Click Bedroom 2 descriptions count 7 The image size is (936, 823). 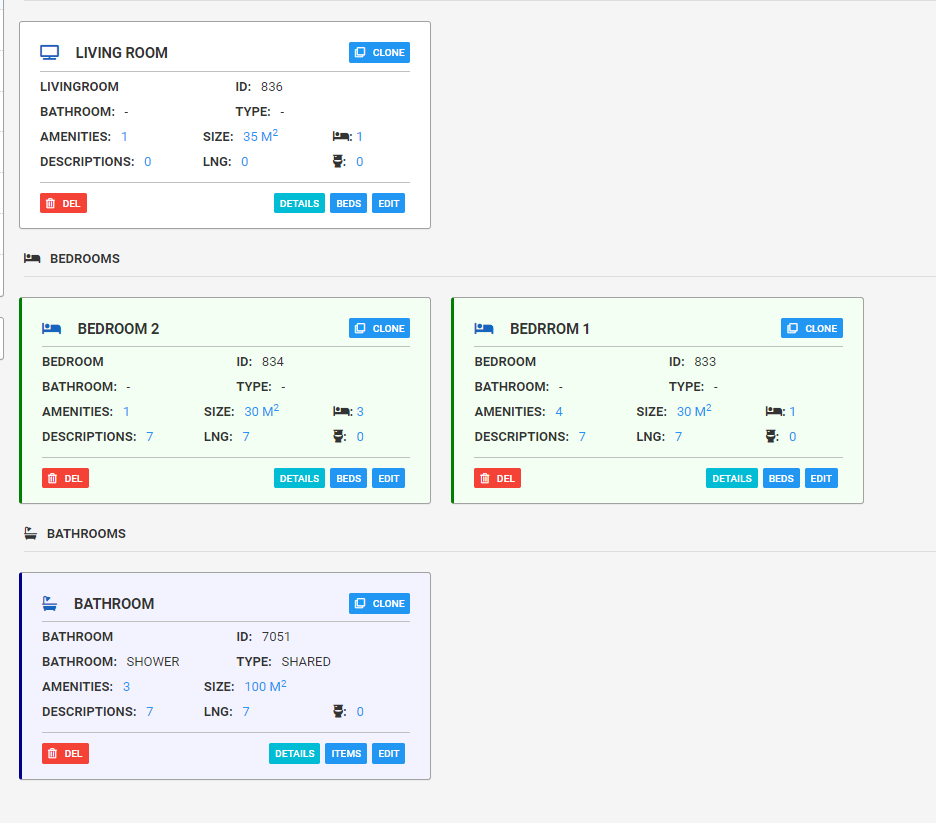(150, 437)
